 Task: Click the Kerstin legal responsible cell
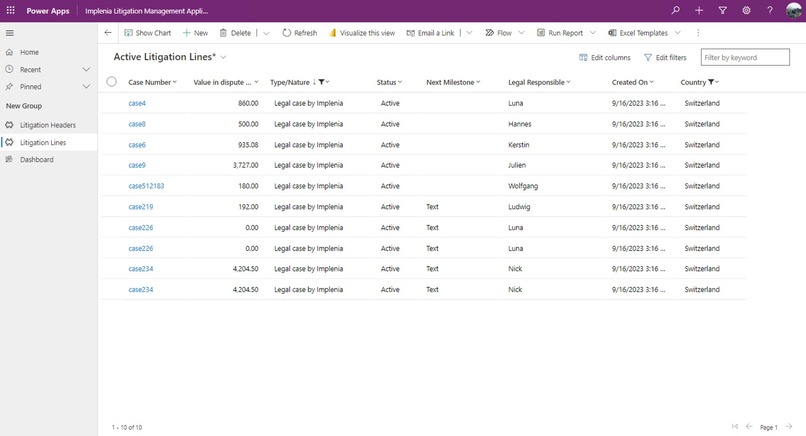click(518, 145)
